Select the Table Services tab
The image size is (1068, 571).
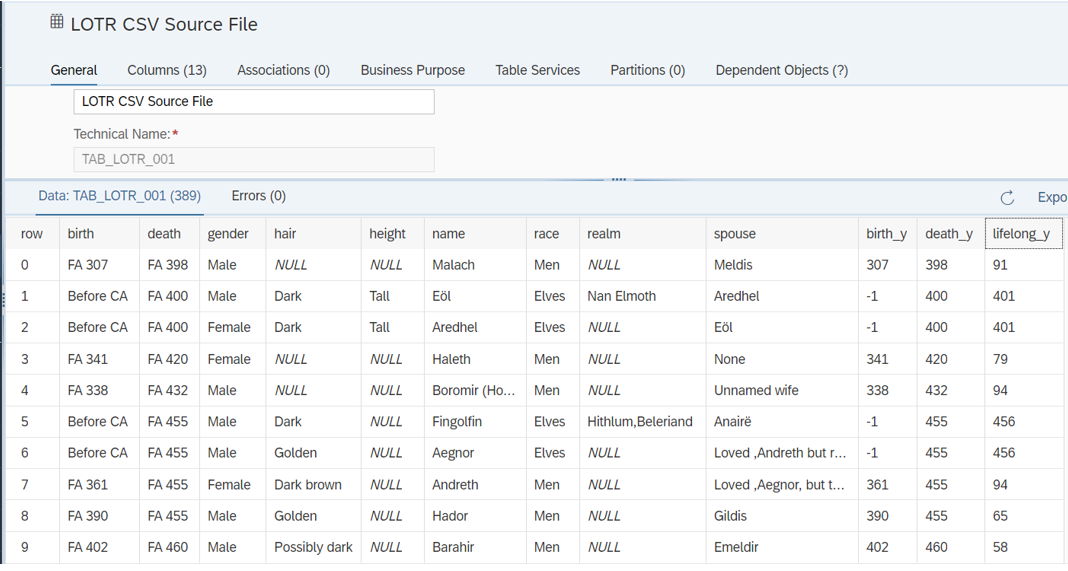point(537,70)
